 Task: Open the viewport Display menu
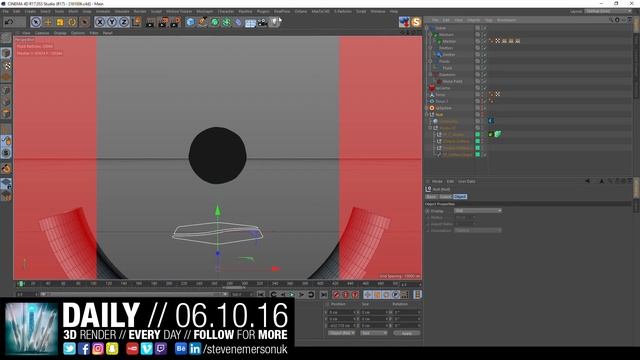coord(60,33)
